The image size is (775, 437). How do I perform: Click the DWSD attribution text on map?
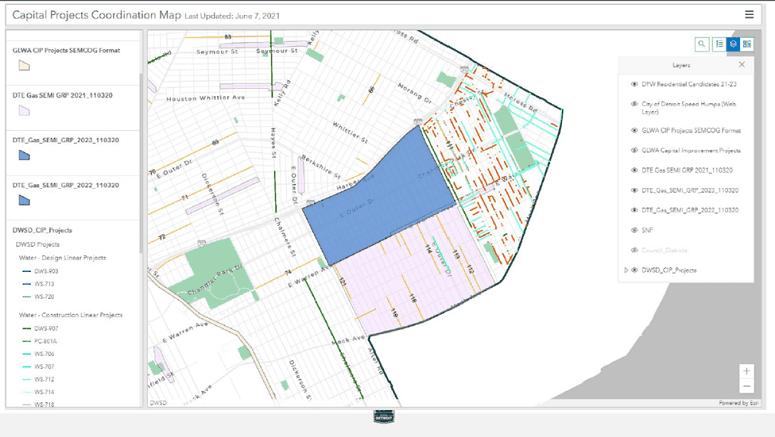click(x=158, y=403)
